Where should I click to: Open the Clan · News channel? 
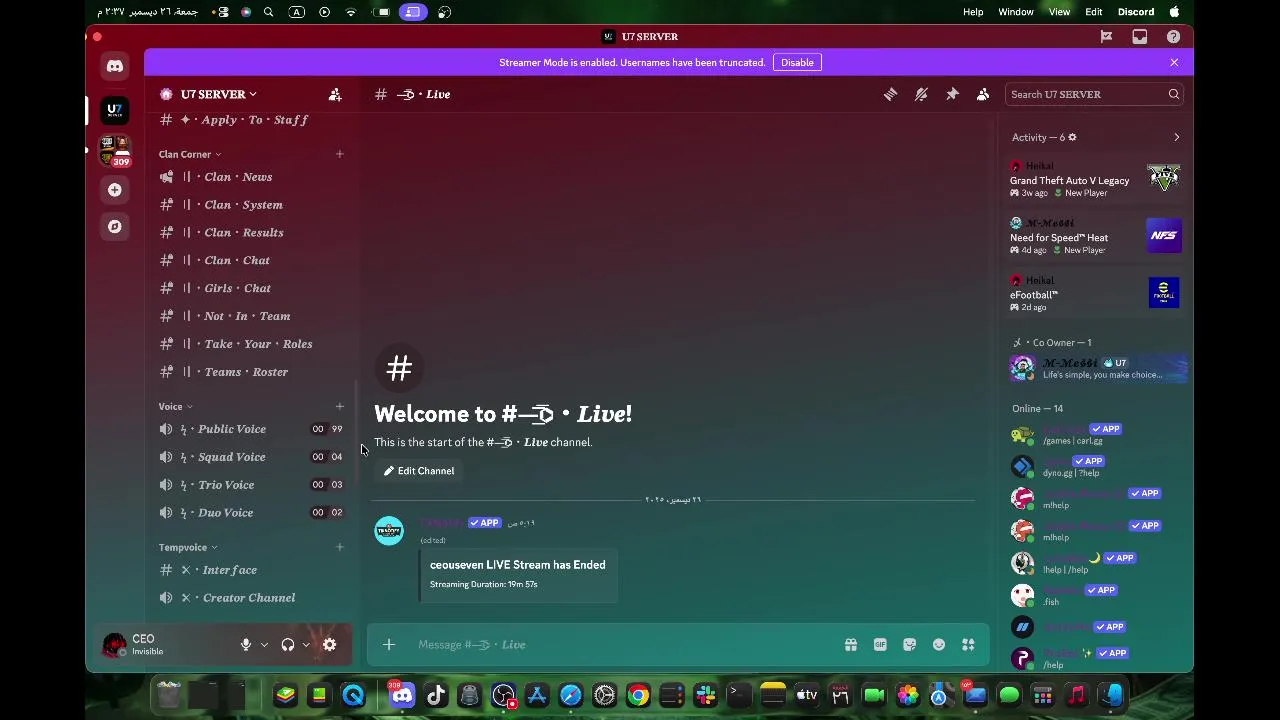point(250,177)
